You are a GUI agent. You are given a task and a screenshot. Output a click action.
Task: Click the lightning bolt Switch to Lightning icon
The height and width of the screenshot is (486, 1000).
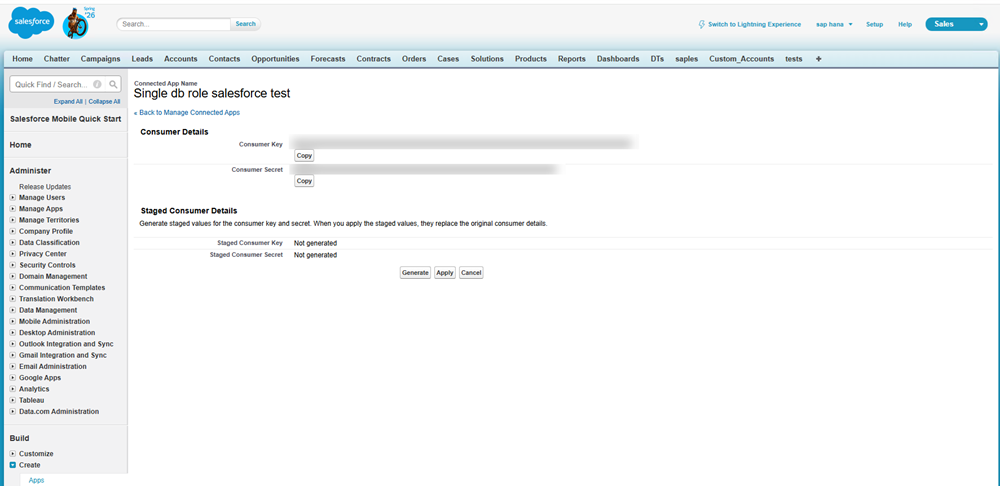(x=701, y=24)
